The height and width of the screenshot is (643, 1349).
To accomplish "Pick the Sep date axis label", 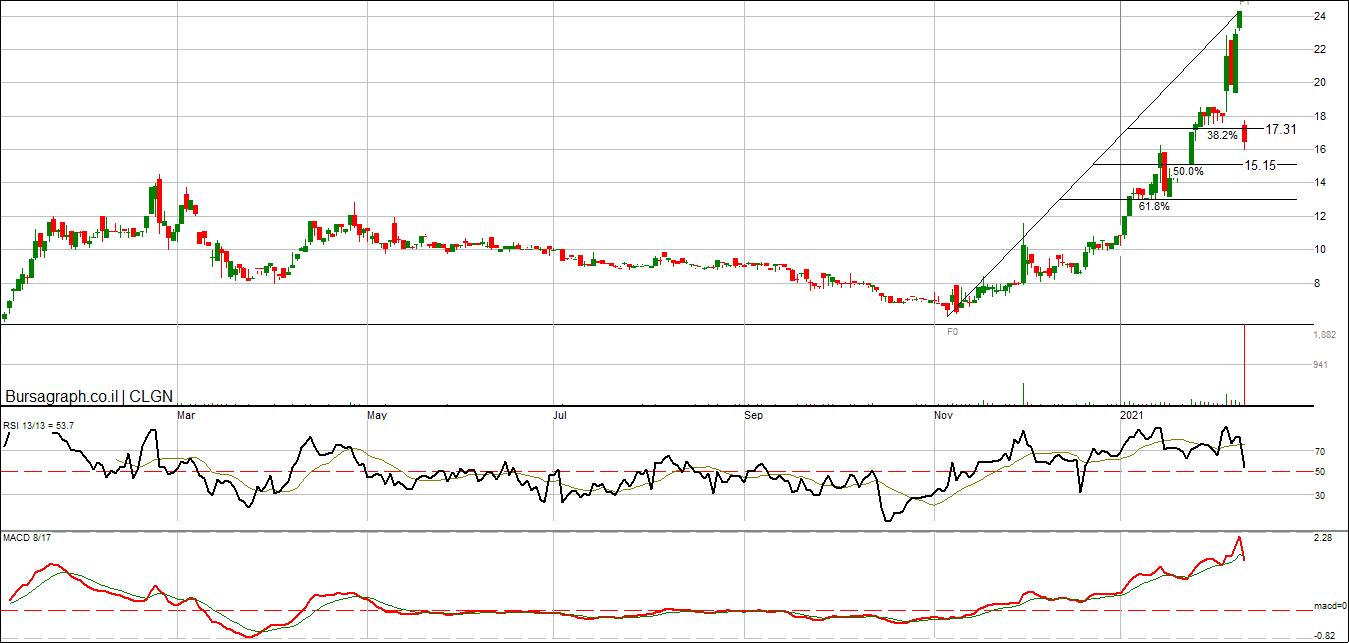I will 754,414.
